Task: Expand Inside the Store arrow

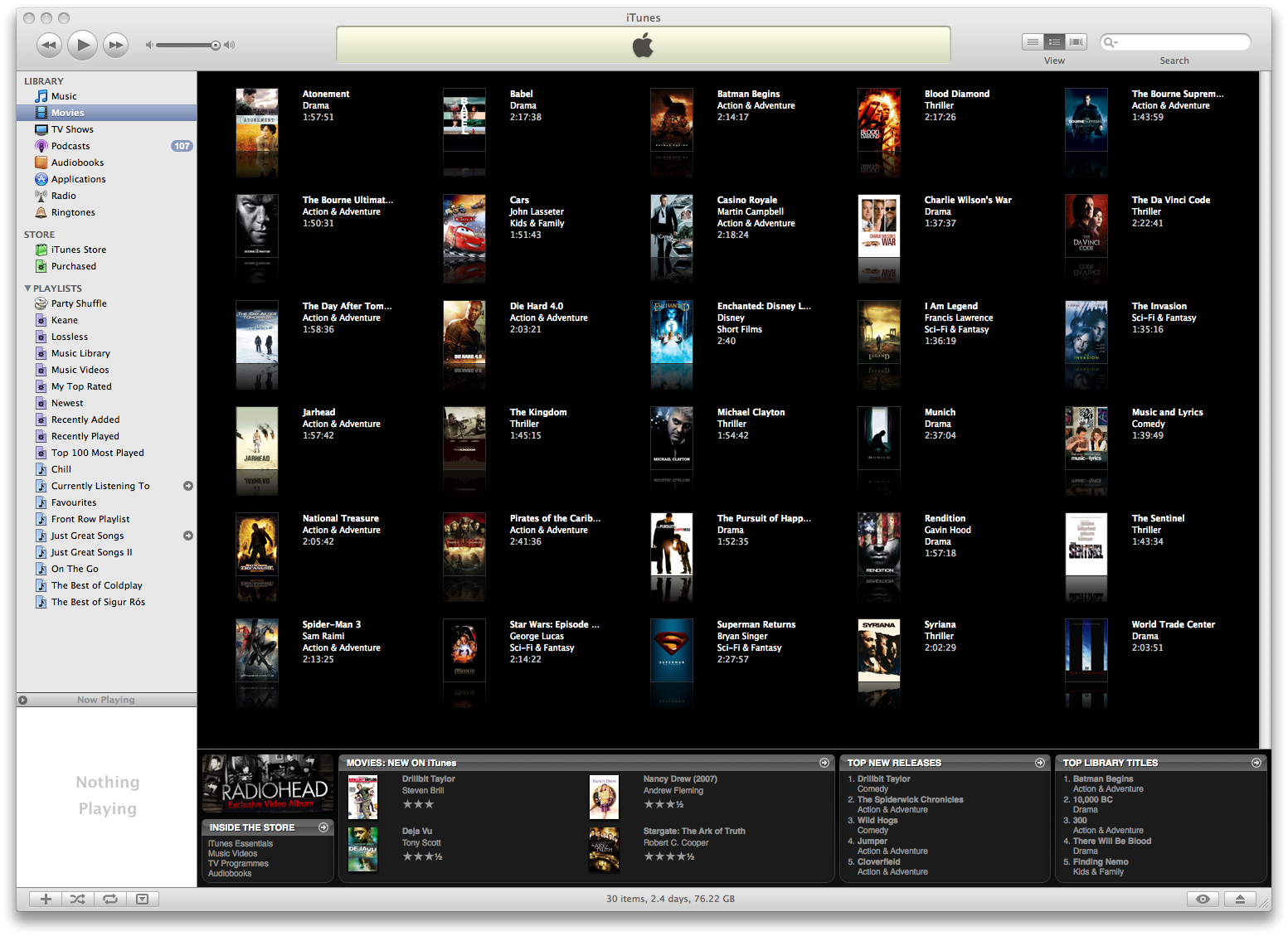Action: (x=323, y=827)
